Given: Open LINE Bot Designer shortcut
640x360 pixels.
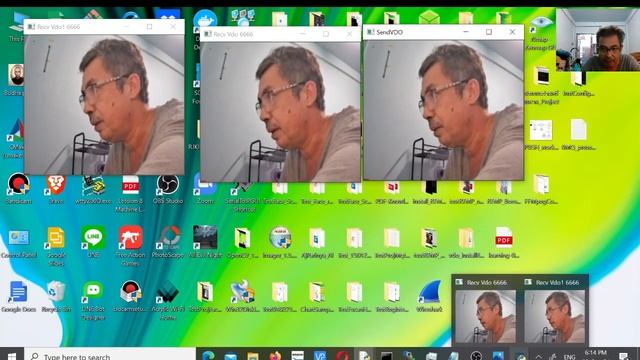Looking at the screenshot, I should pos(93,300).
